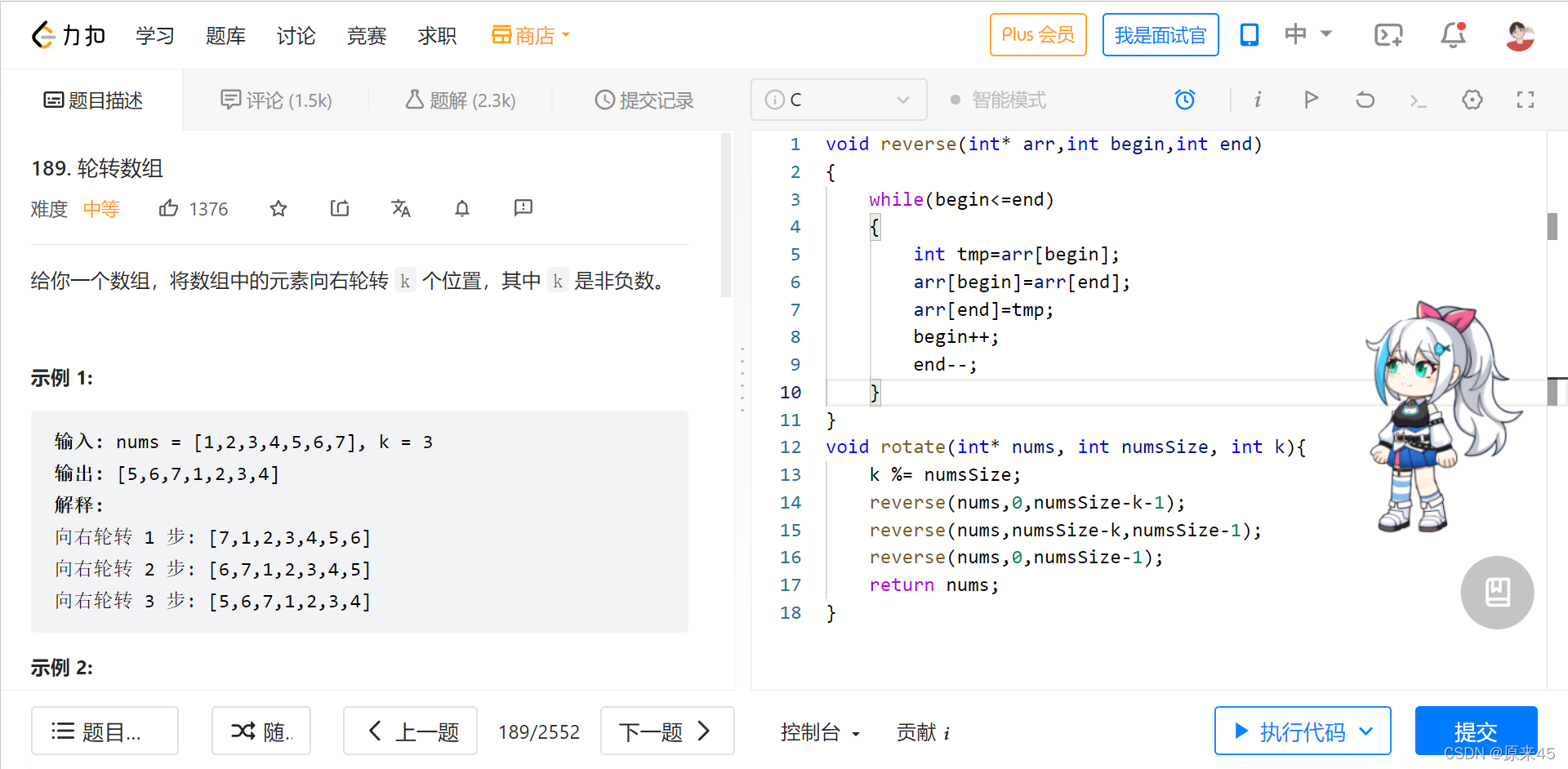Star the problem to favorite it
Image resolution: width=1568 pixels, height=769 pixels.
click(x=278, y=208)
